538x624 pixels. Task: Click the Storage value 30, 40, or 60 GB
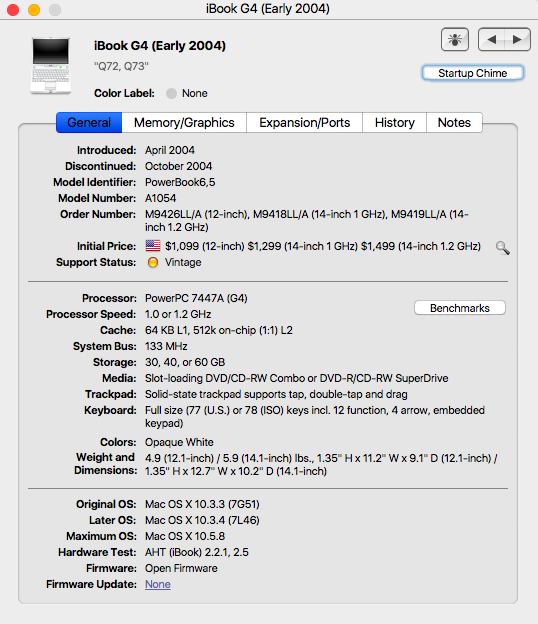(185, 362)
